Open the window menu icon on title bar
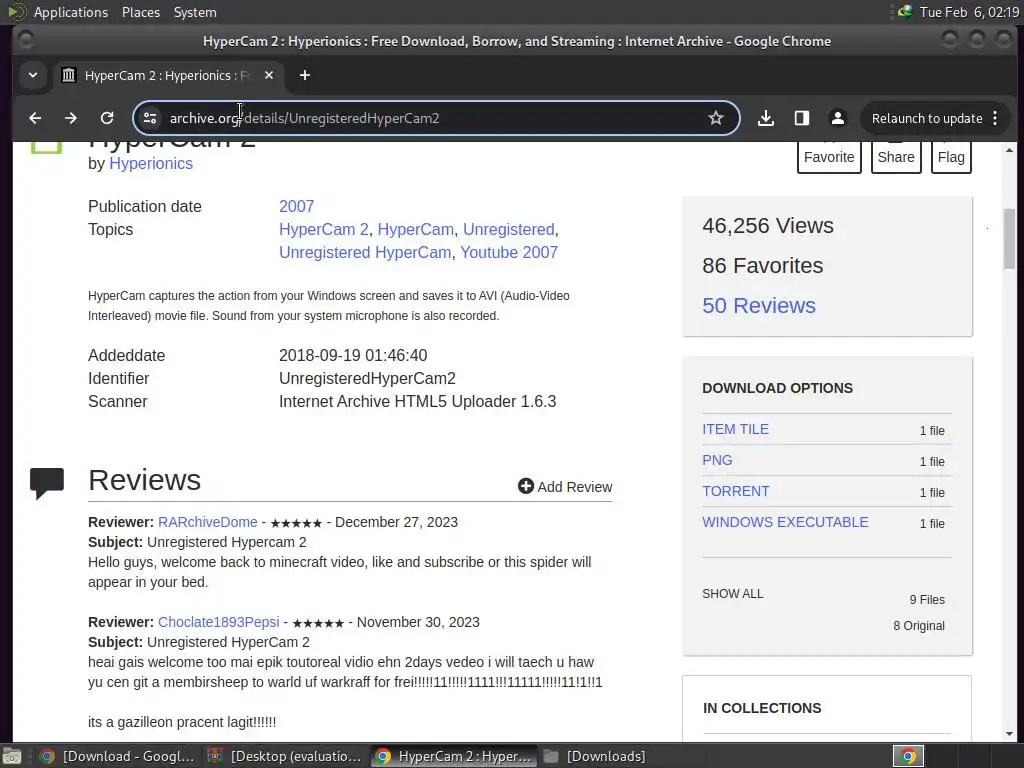 26,40
